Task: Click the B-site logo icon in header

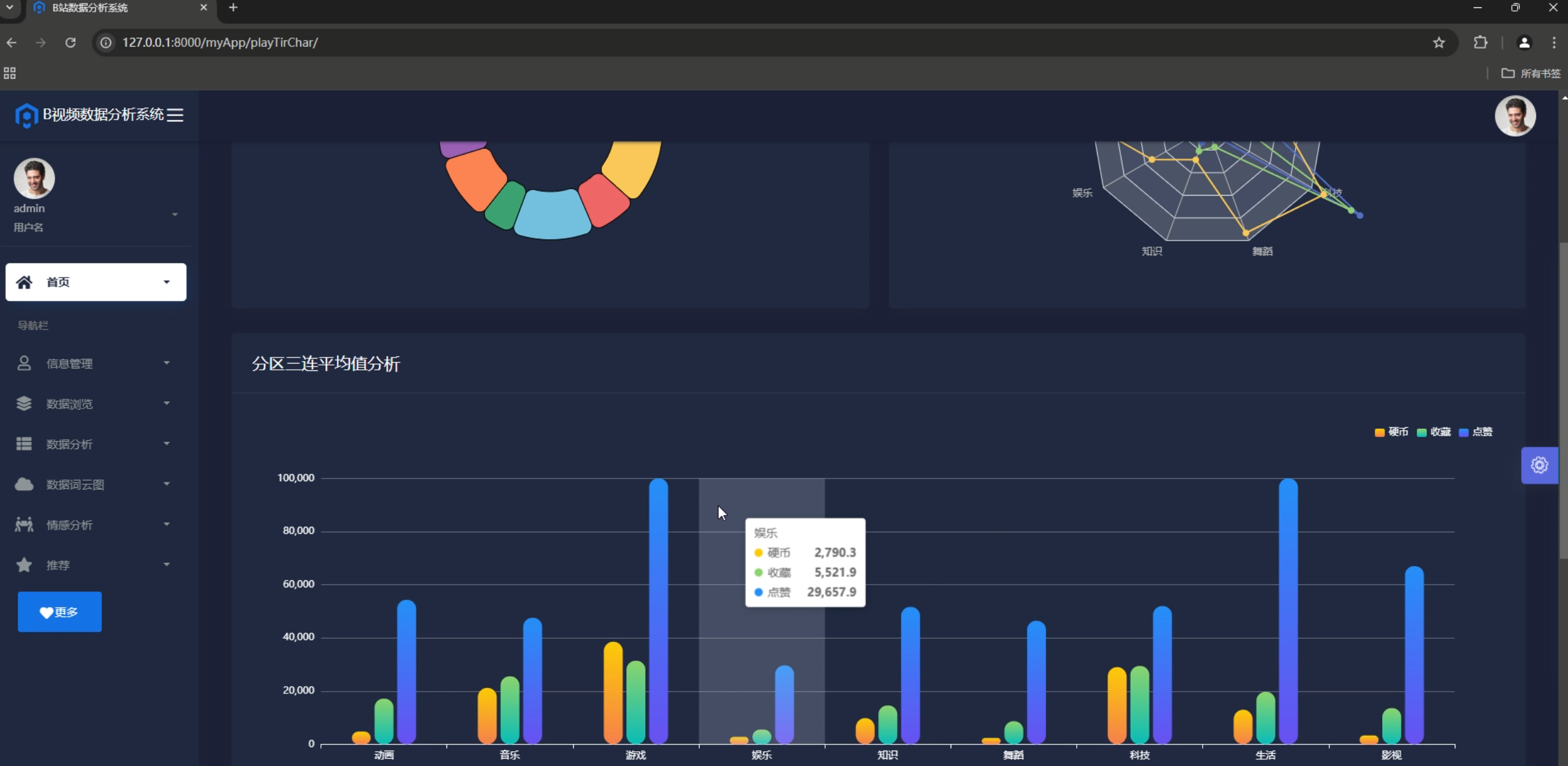Action: pos(26,115)
